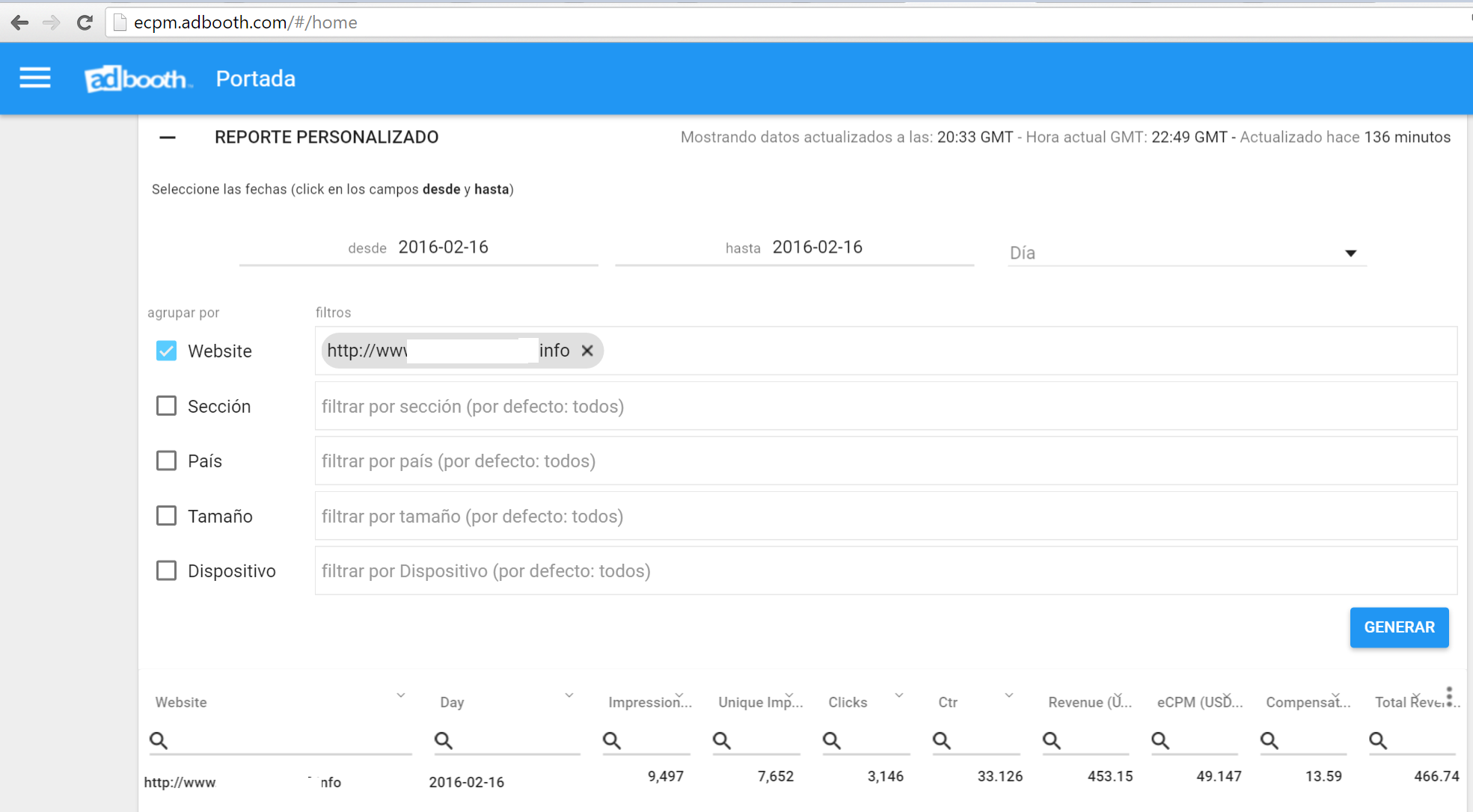The height and width of the screenshot is (812, 1473).
Task: Click the filtrar por país field
Action: (x=886, y=461)
